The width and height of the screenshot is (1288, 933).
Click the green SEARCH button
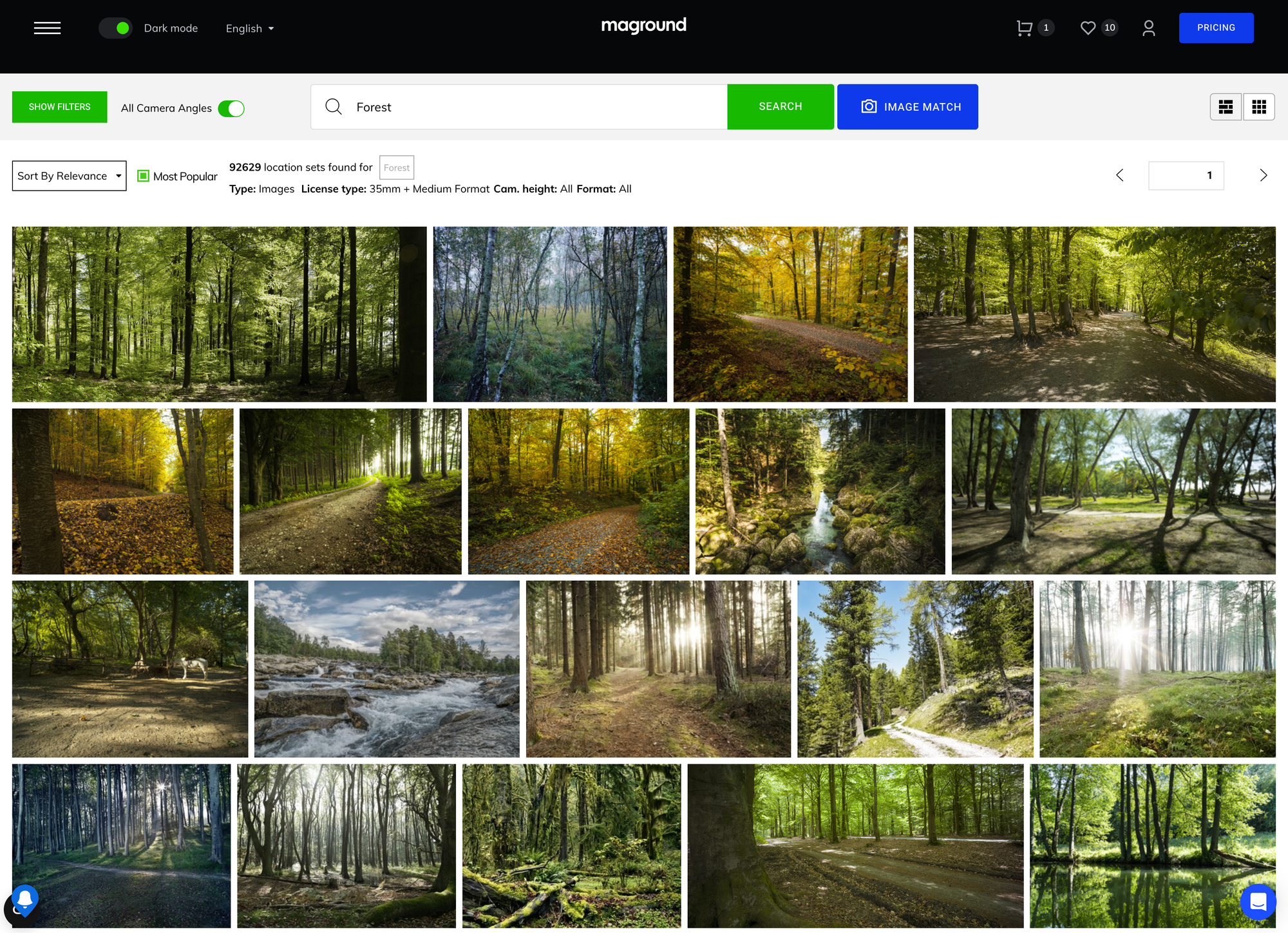[x=780, y=107]
